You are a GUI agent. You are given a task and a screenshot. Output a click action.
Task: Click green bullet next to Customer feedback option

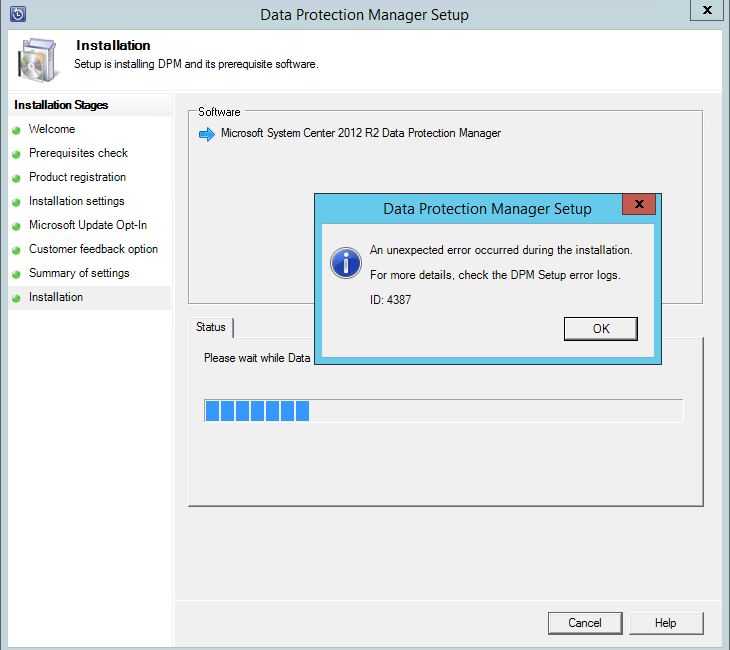tap(16, 251)
